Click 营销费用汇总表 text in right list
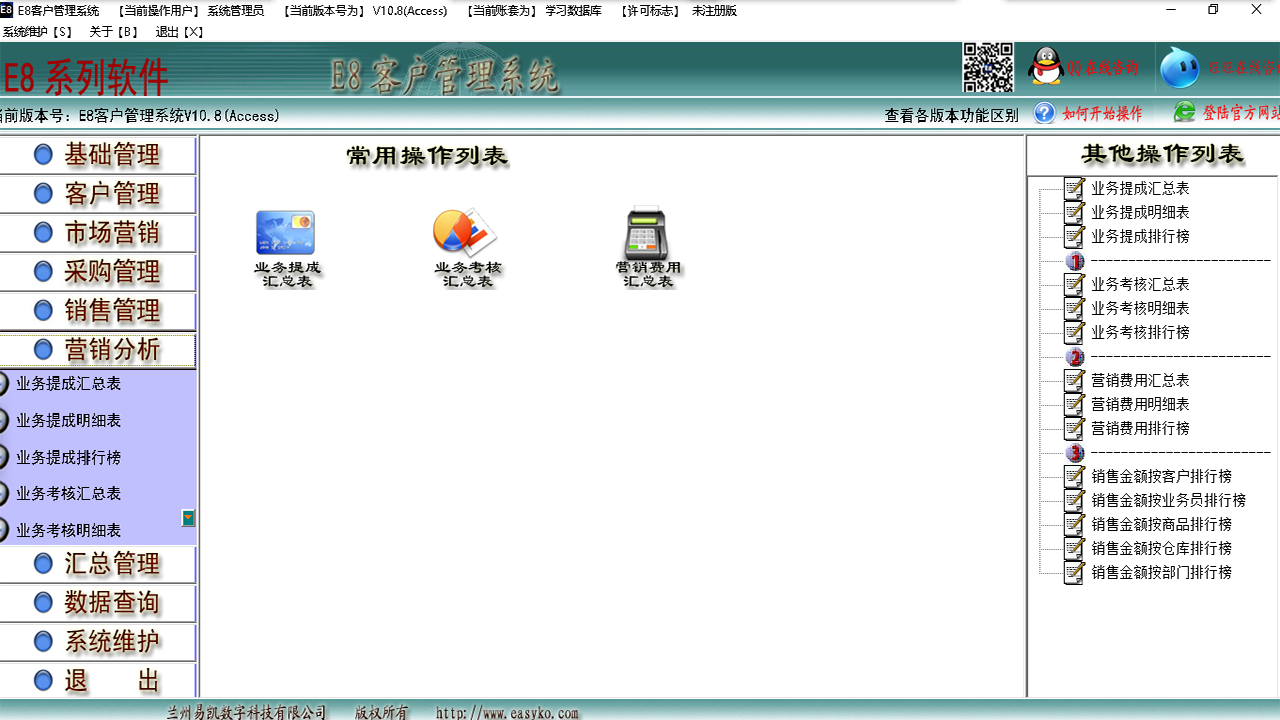 click(1140, 380)
